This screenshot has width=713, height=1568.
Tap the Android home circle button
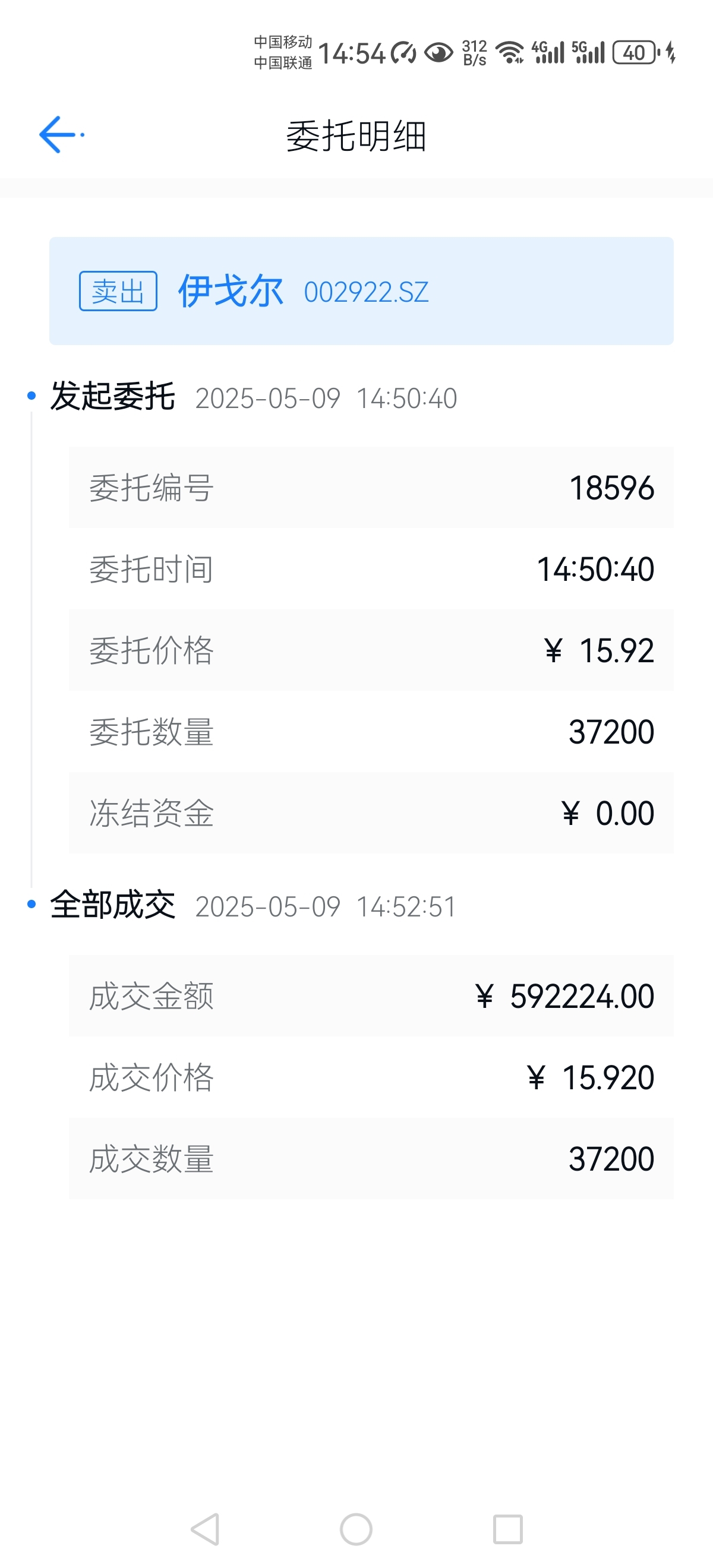[356, 1528]
